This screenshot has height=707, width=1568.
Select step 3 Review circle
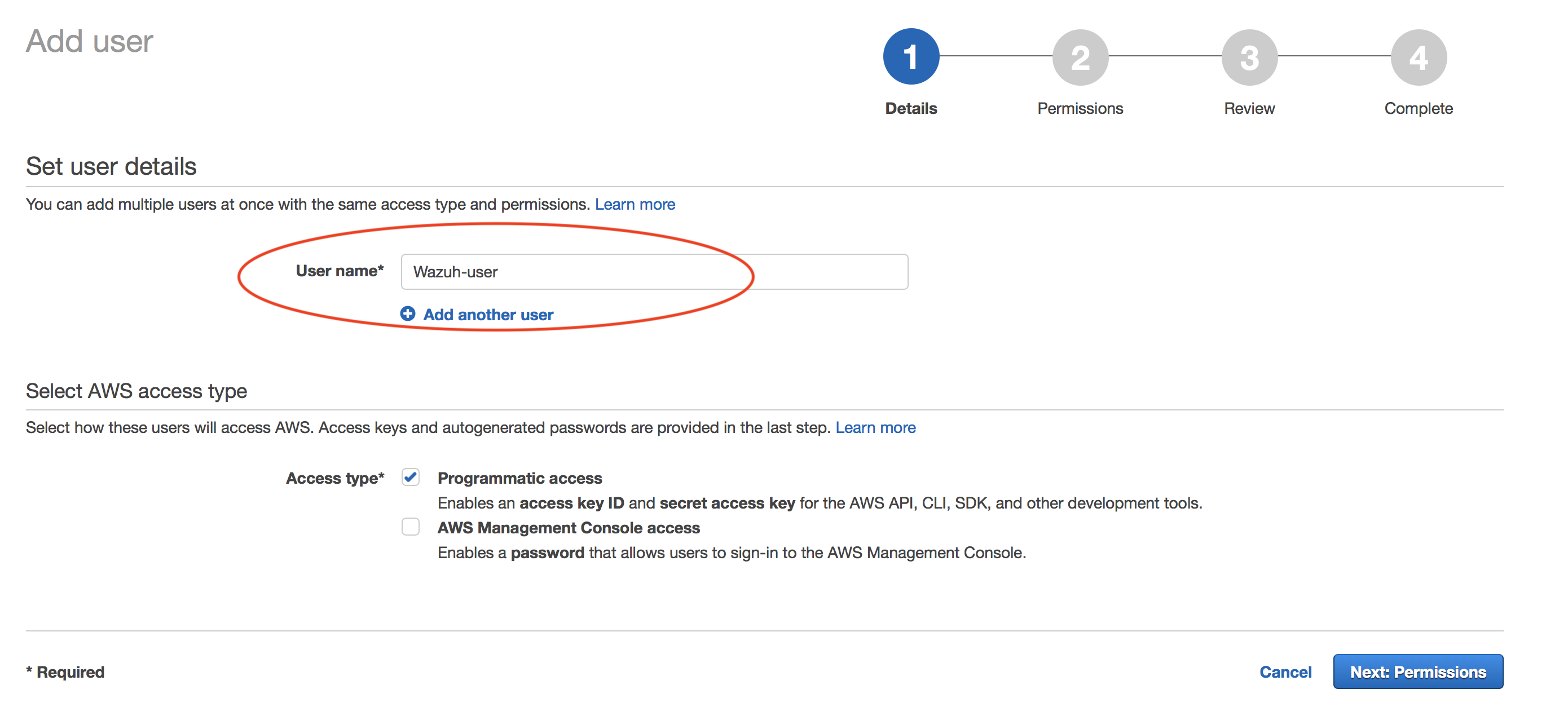pos(1249,56)
